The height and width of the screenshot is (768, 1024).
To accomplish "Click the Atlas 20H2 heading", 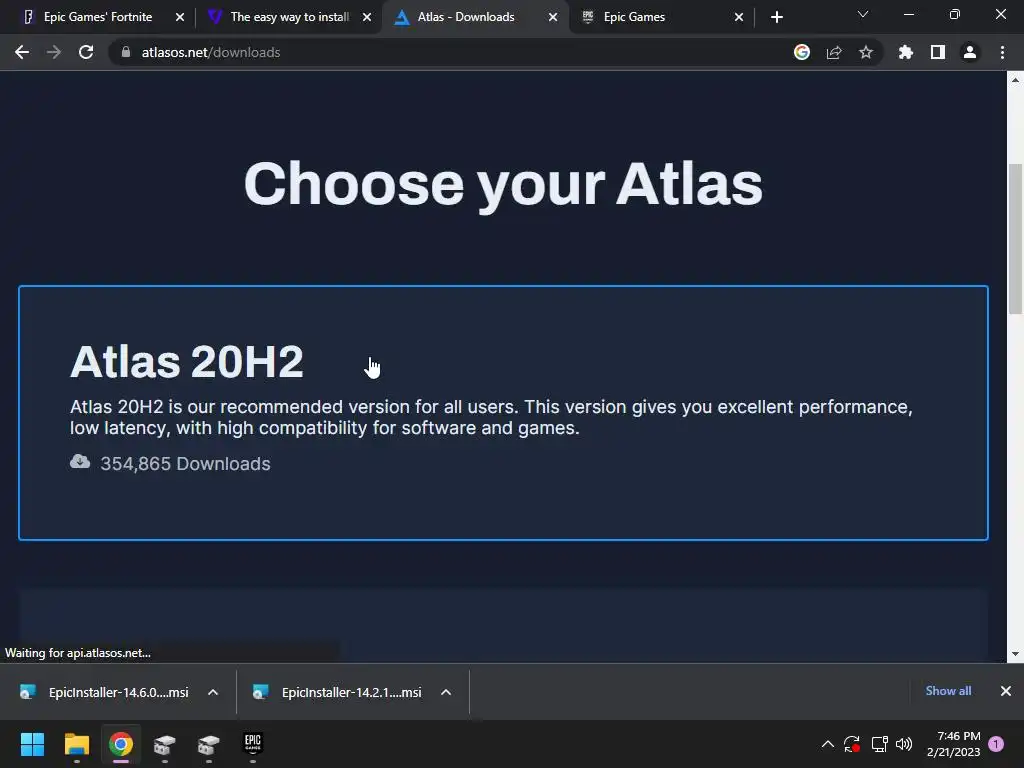I will pos(187,361).
